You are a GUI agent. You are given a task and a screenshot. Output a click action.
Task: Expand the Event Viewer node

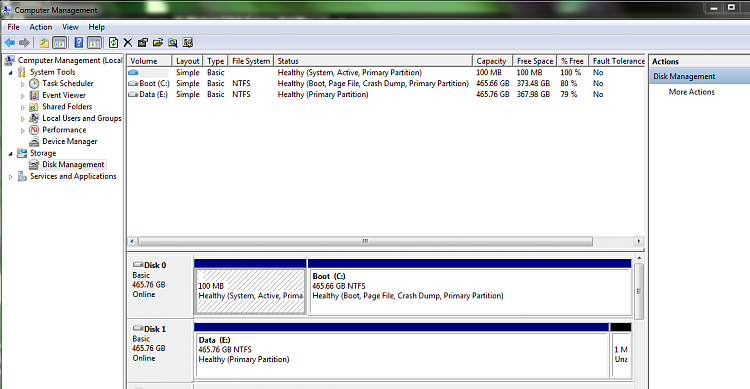tap(22, 96)
